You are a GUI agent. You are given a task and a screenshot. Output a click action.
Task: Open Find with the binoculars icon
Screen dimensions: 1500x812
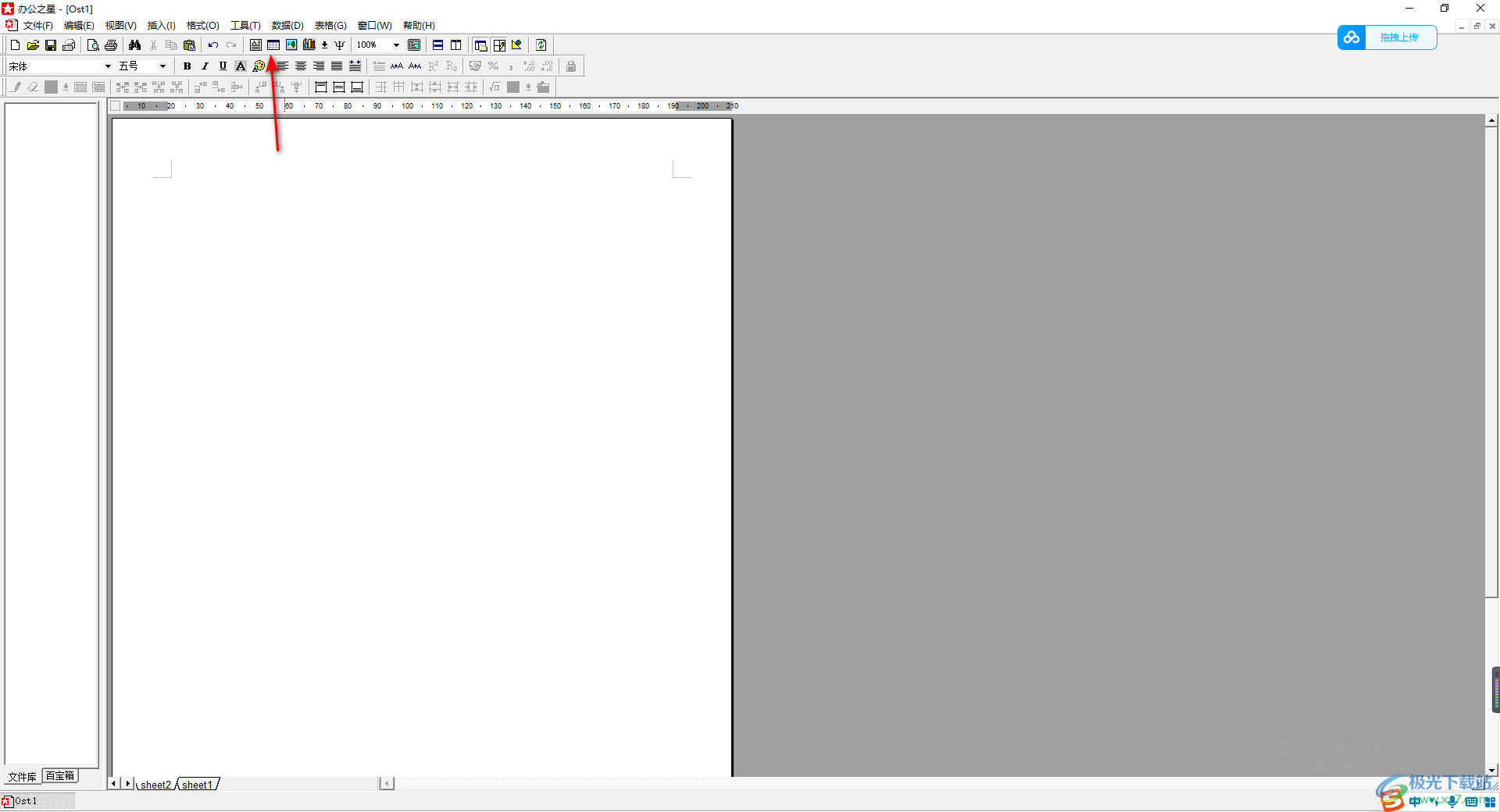[135, 45]
